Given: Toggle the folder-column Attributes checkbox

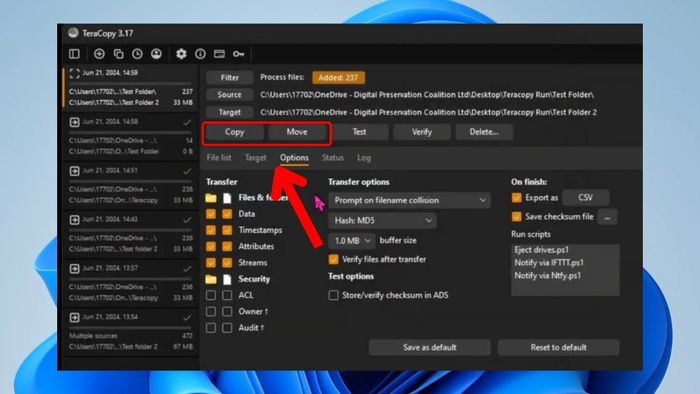Looking at the screenshot, I should pyautogui.click(x=211, y=246).
